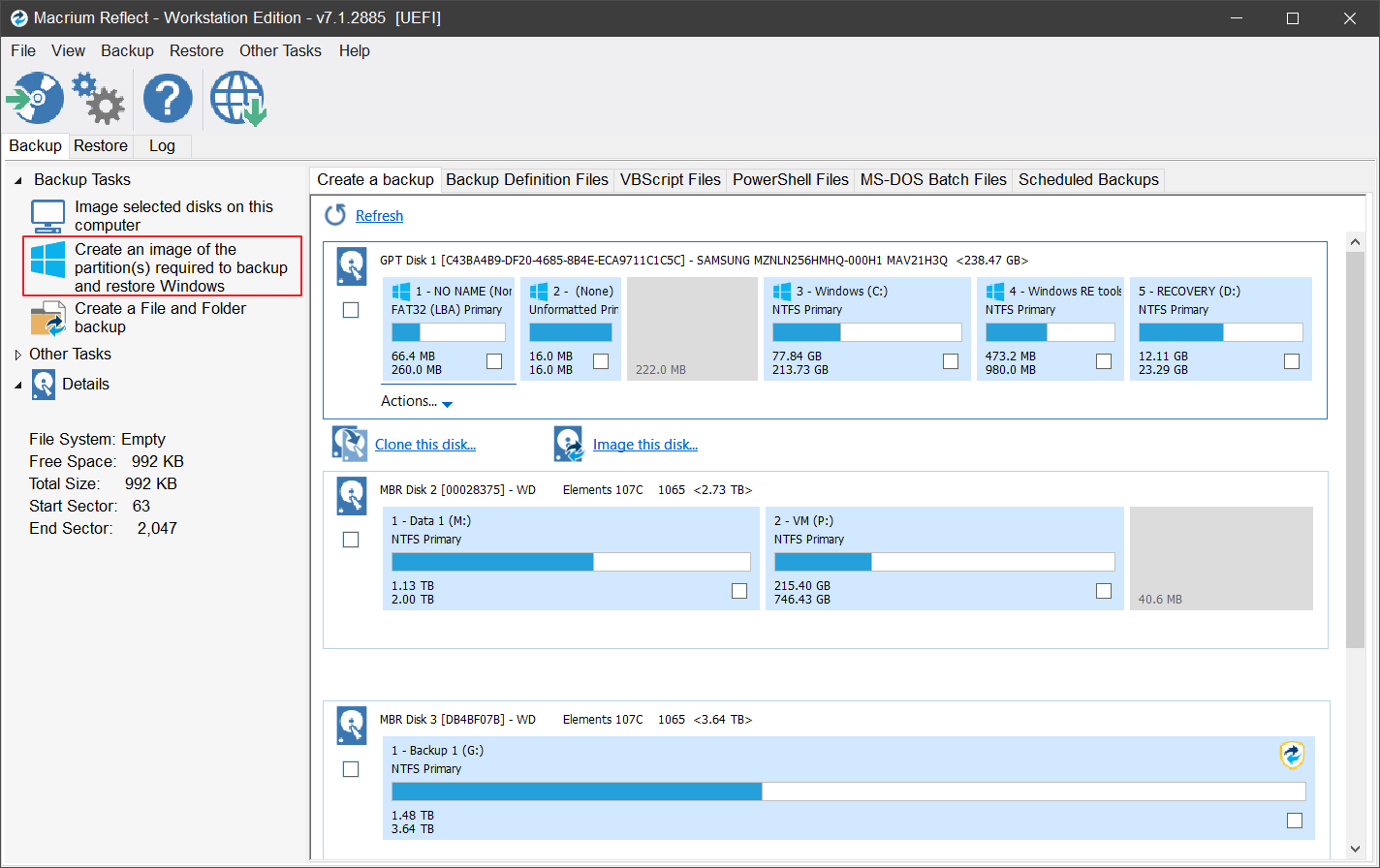This screenshot has width=1380, height=868.
Task: Open the Actions... dropdown under Disk 1
Action: 417,401
